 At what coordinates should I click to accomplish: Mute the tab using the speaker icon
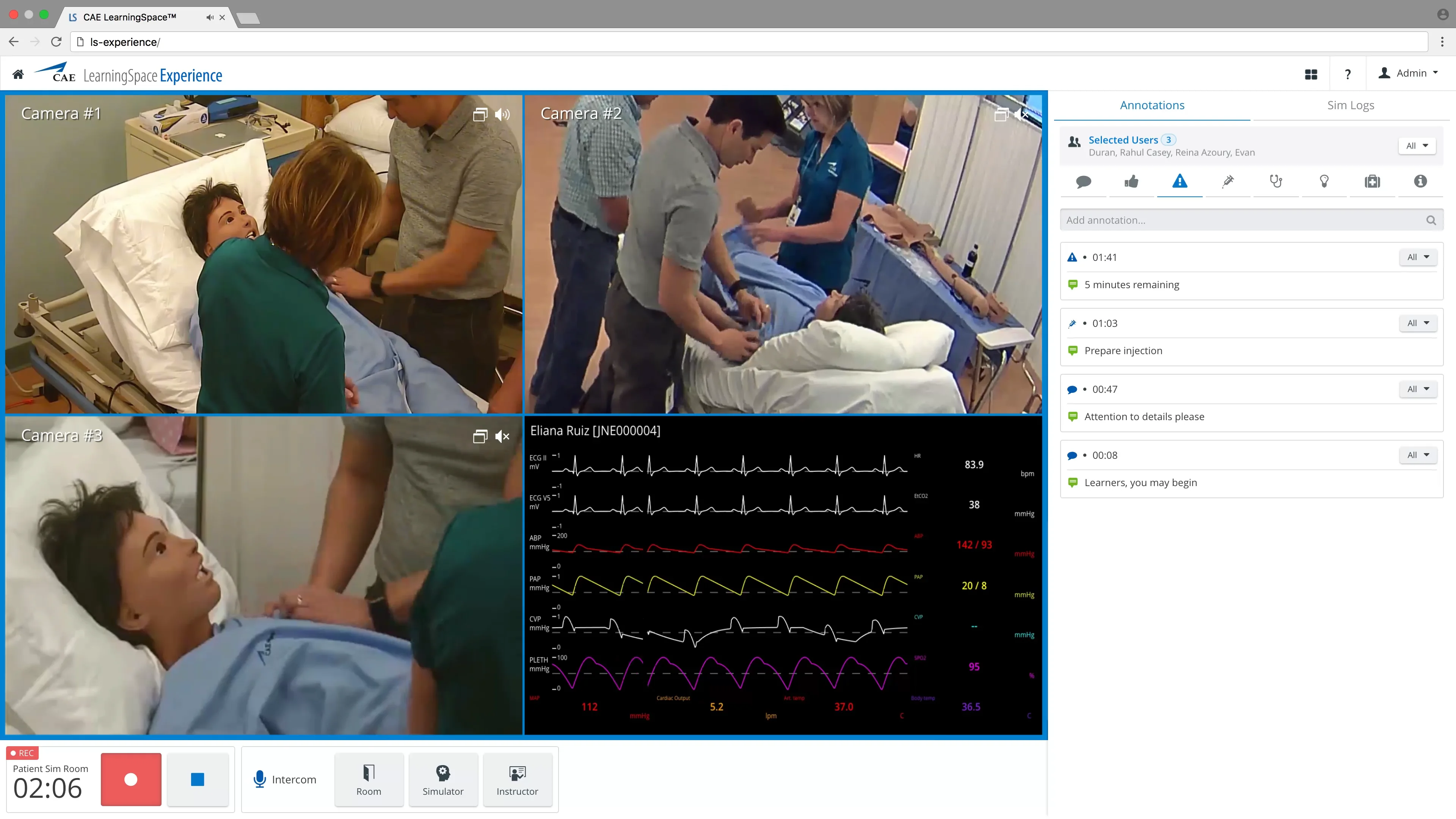tap(210, 17)
